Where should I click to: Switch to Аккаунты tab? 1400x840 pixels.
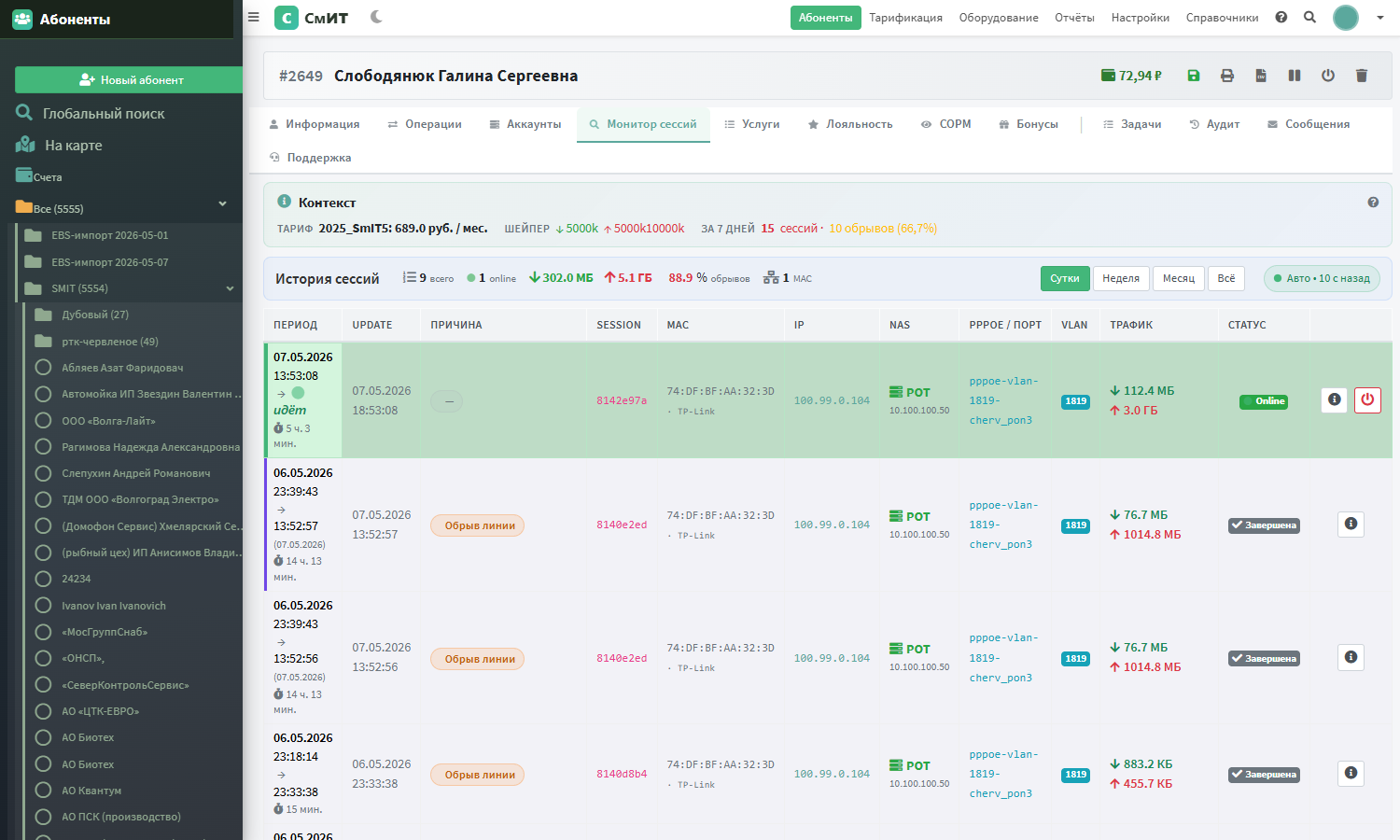(525, 124)
